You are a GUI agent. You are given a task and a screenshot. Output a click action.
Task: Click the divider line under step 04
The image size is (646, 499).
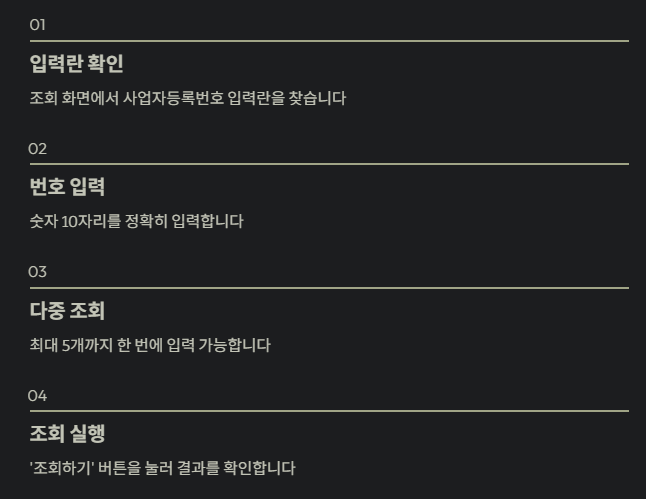pyautogui.click(x=329, y=411)
